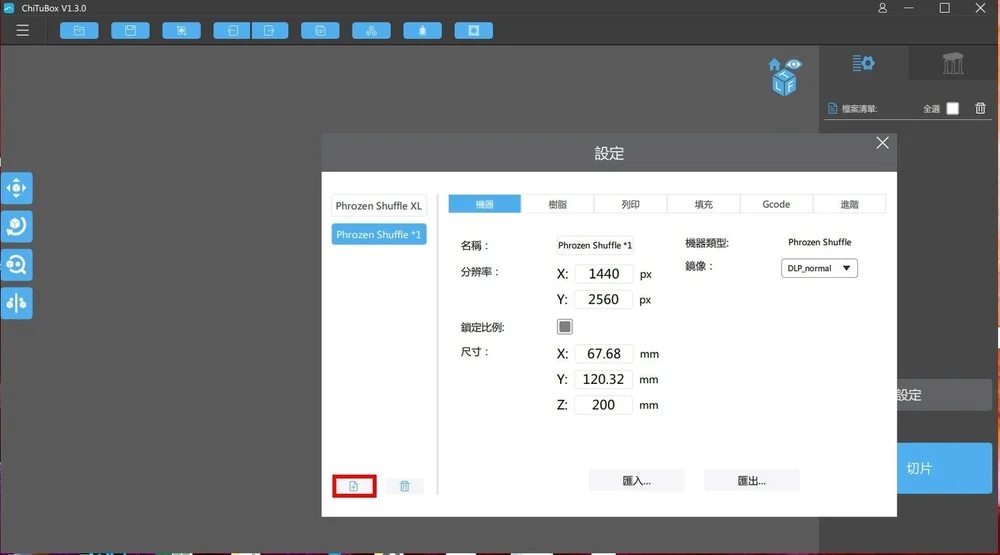The image size is (1000, 555).
Task: Open the hamburger main menu
Action: tap(22, 31)
